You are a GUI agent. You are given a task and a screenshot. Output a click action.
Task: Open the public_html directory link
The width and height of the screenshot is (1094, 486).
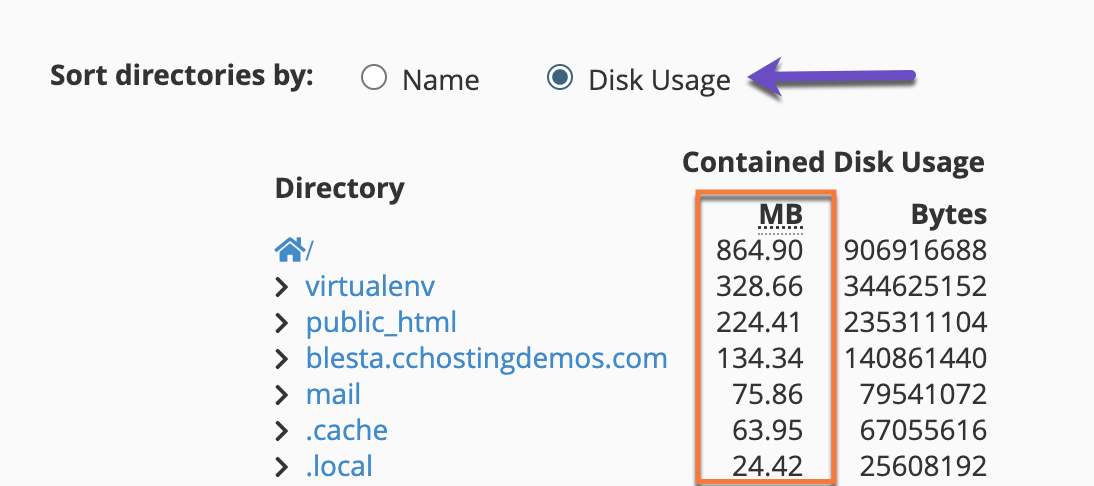click(x=381, y=323)
